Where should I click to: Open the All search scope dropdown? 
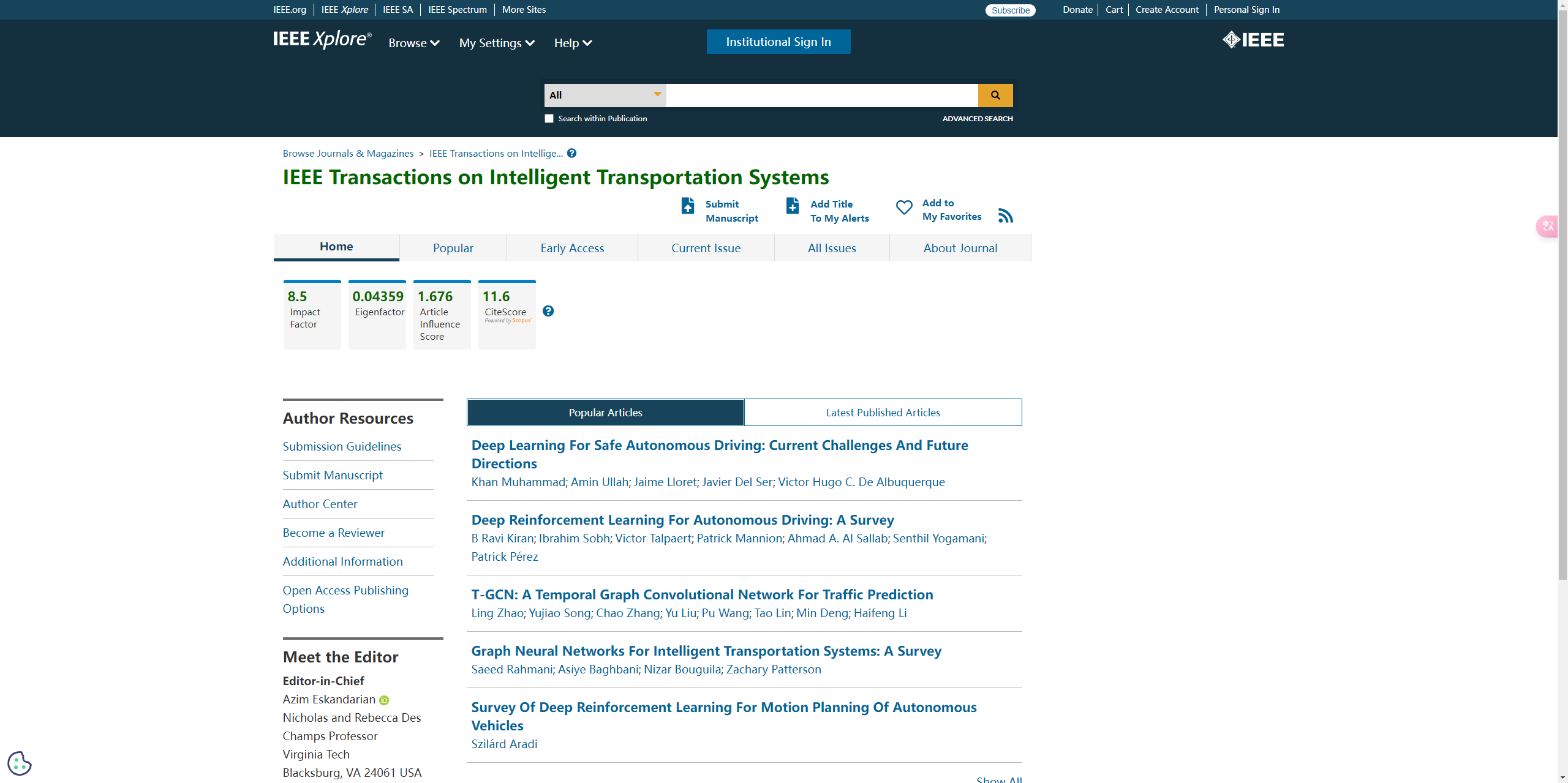coord(605,96)
